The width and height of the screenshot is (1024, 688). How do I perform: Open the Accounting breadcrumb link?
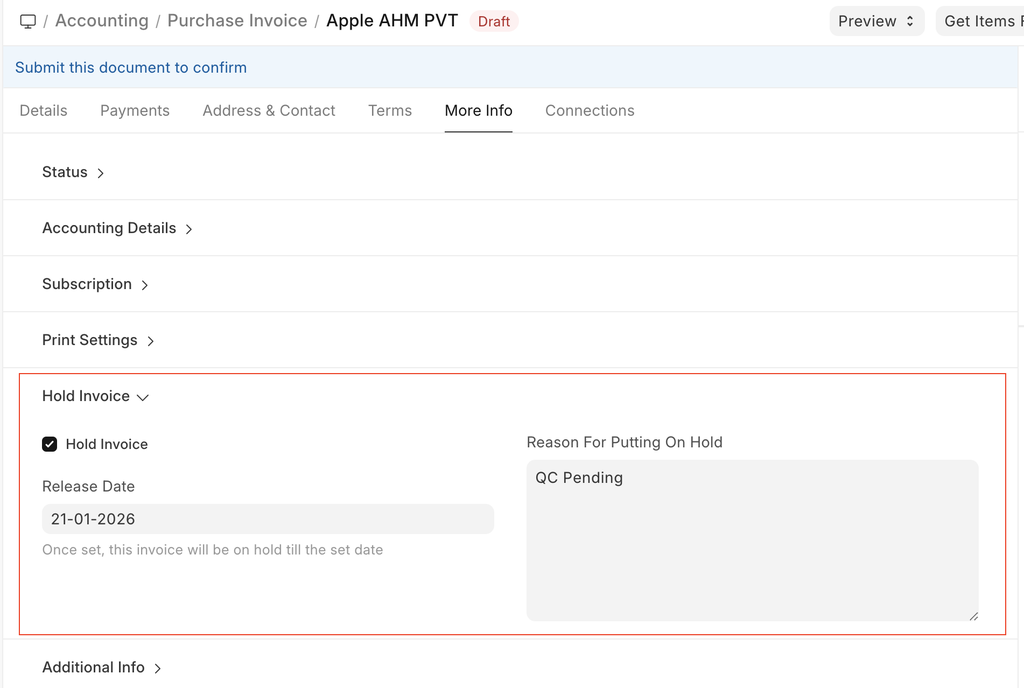(x=101, y=21)
